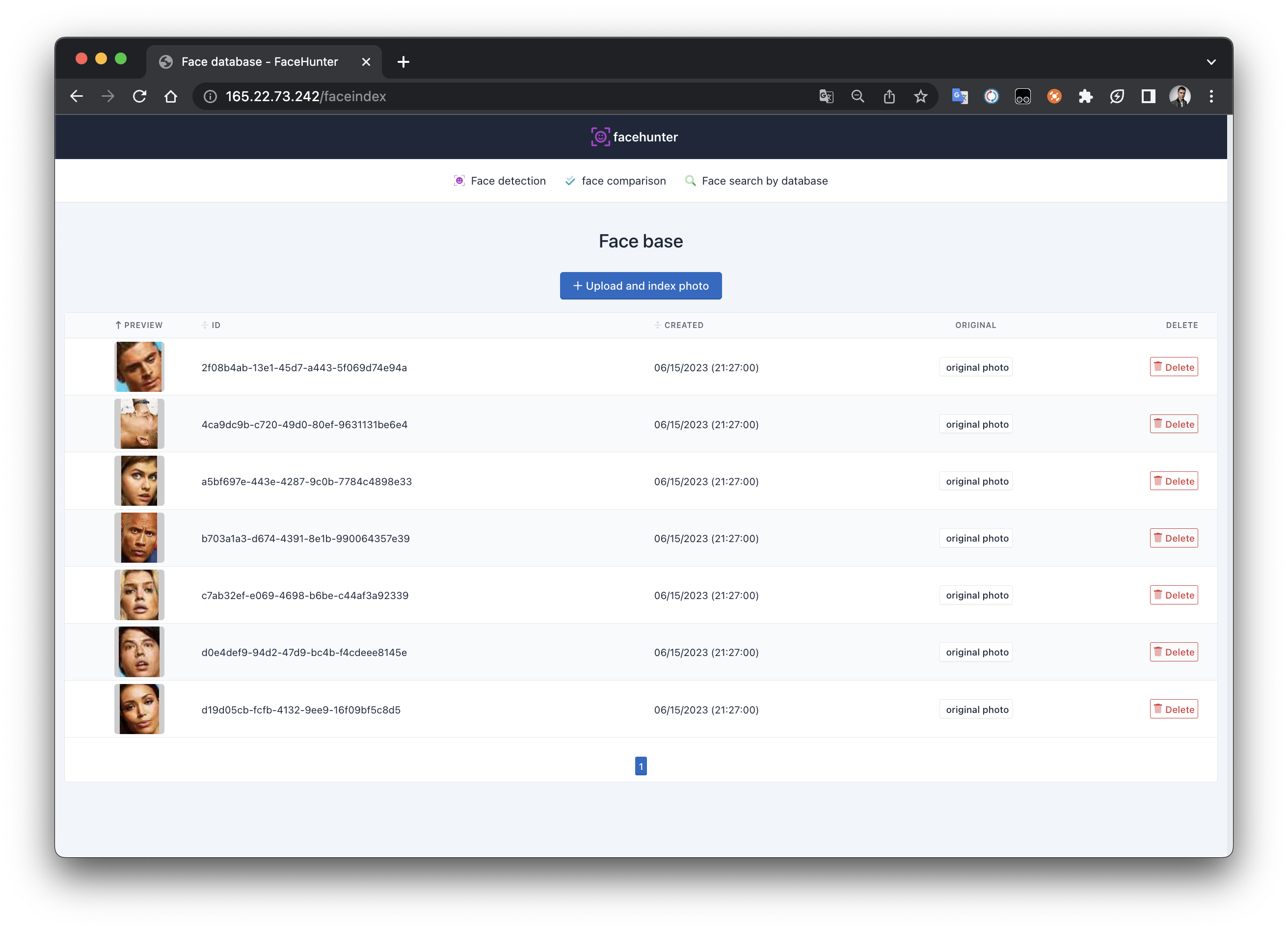Open the browser home page

coord(171,97)
